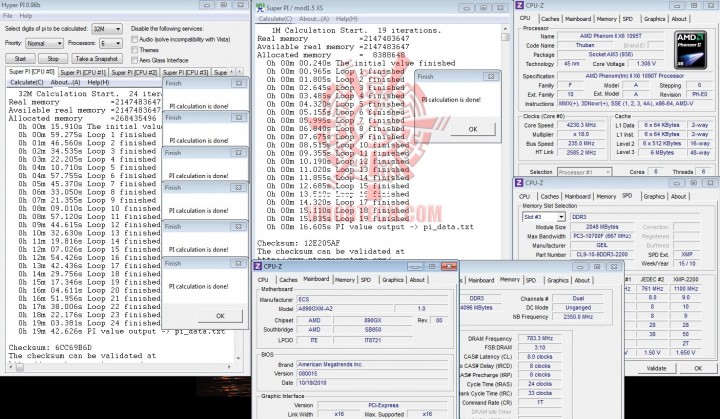Open About..(A) menu in Super PI mod1.5 XS

tap(314, 19)
